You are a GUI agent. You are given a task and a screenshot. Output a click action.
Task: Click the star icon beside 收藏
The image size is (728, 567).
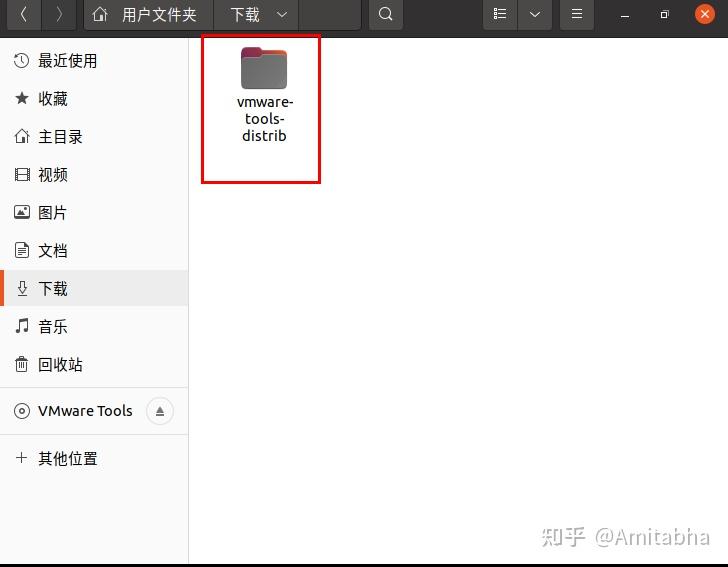(x=21, y=98)
